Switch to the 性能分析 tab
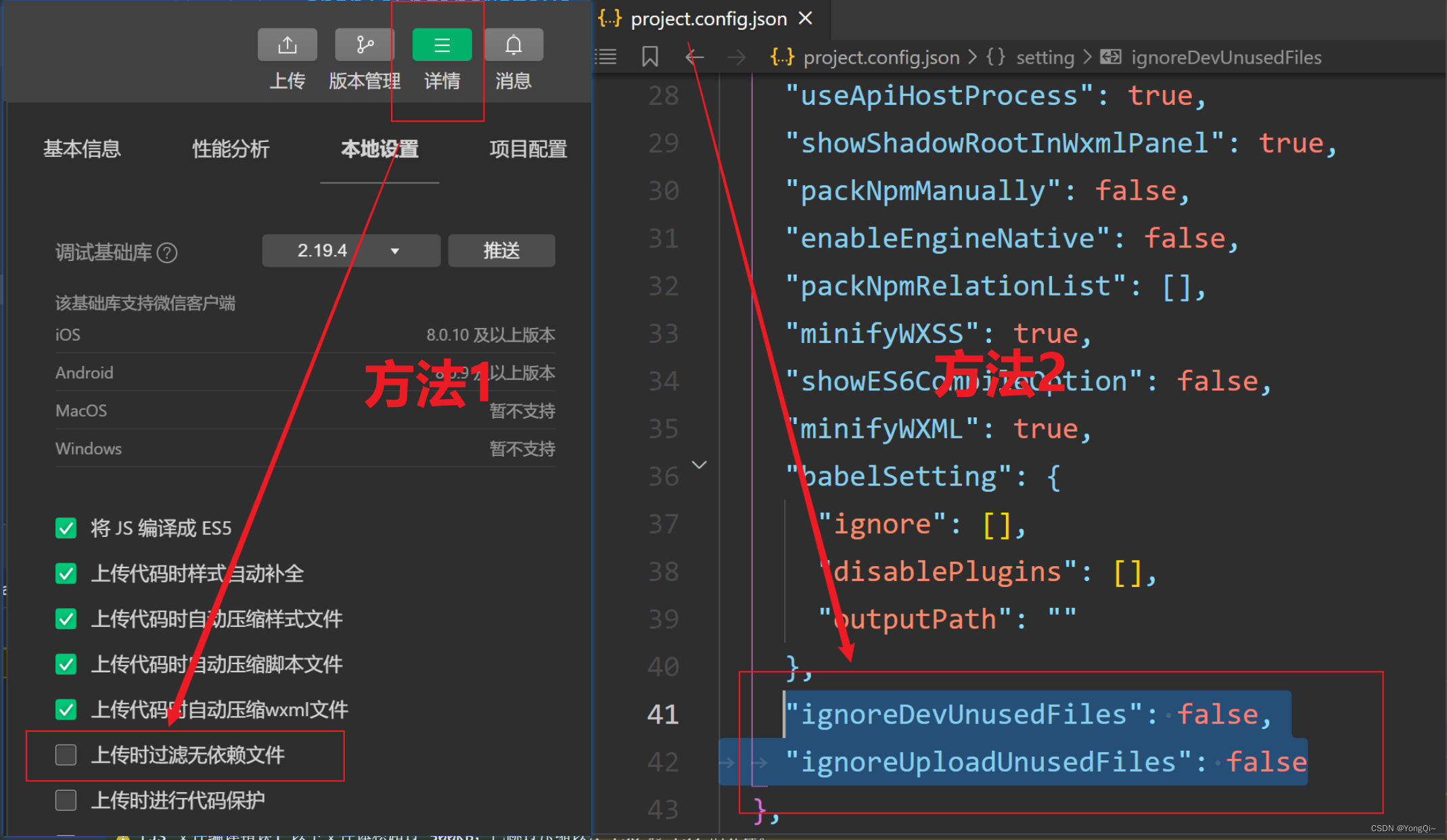 (230, 149)
